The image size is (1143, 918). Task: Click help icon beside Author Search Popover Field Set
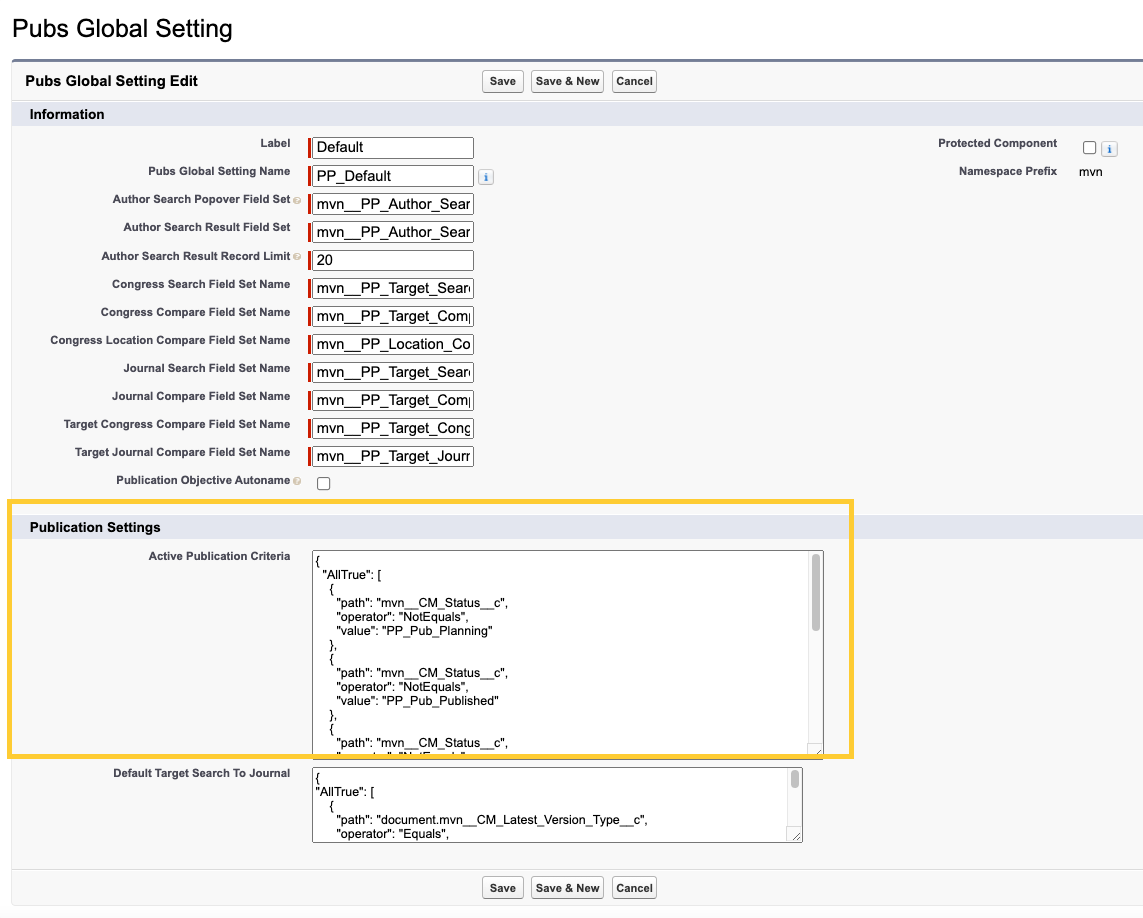pos(297,200)
